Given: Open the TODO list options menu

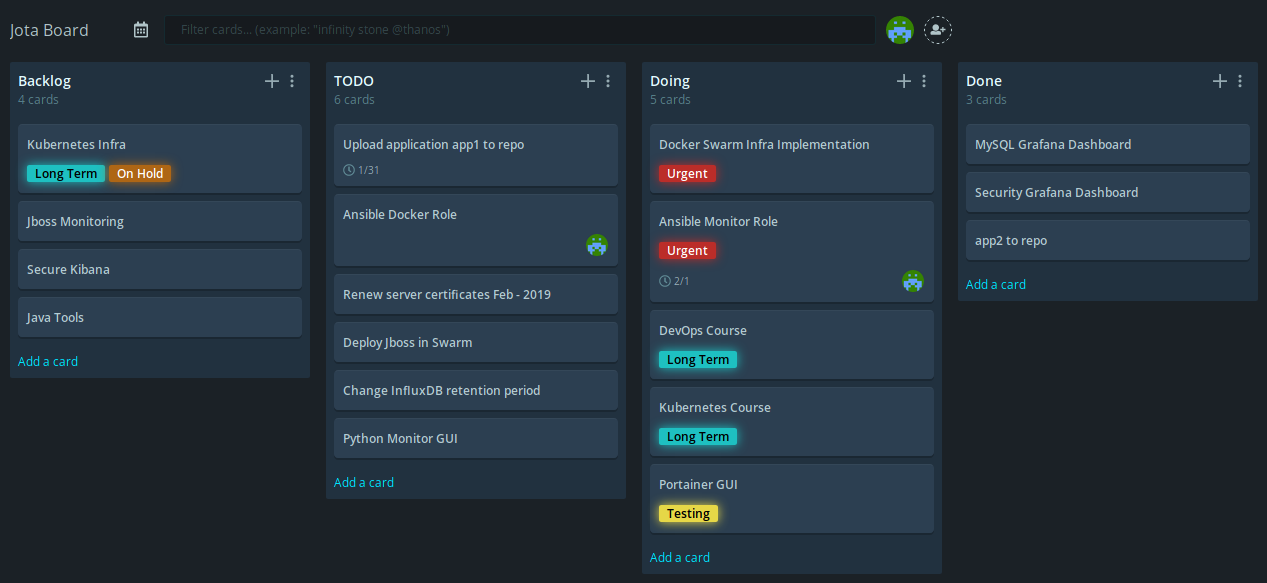Looking at the screenshot, I should pos(608,81).
